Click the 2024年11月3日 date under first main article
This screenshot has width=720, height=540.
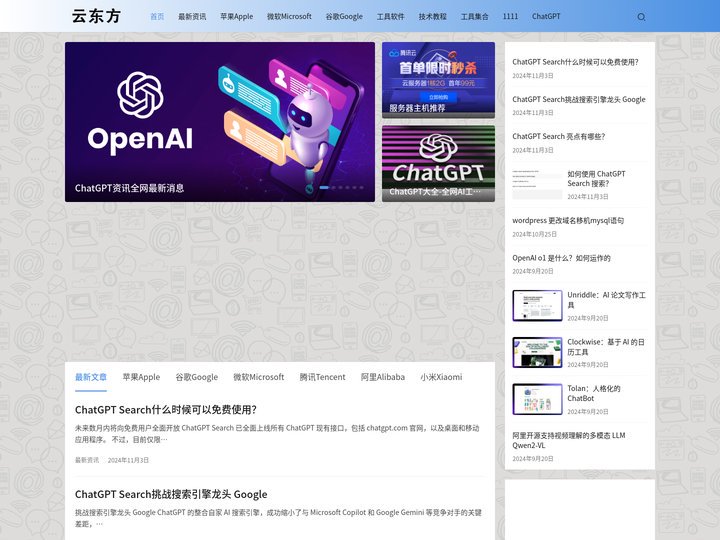128,460
